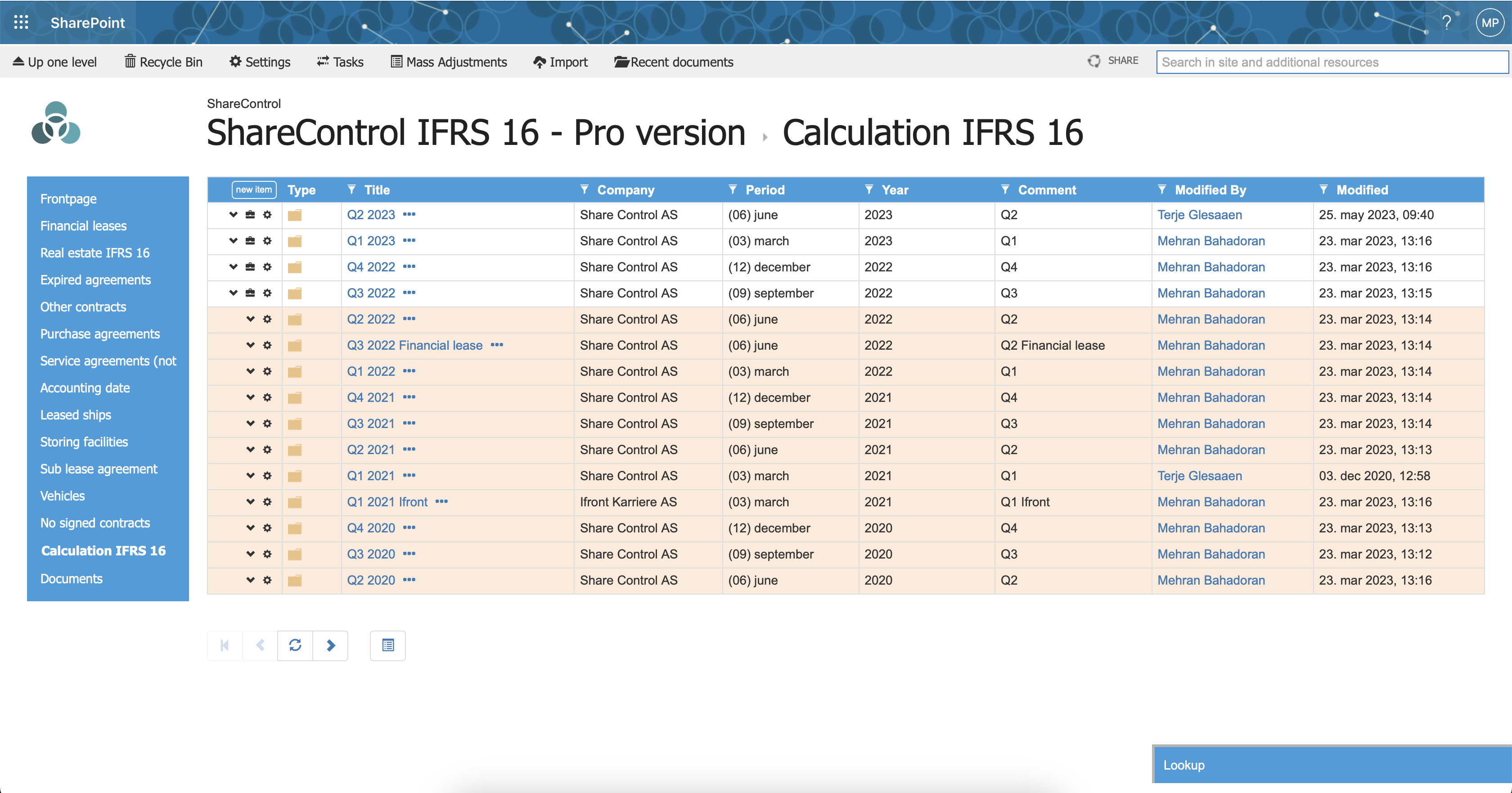Select Financial leases in the sidebar
Image resolution: width=1512 pixels, height=793 pixels.
(83, 225)
